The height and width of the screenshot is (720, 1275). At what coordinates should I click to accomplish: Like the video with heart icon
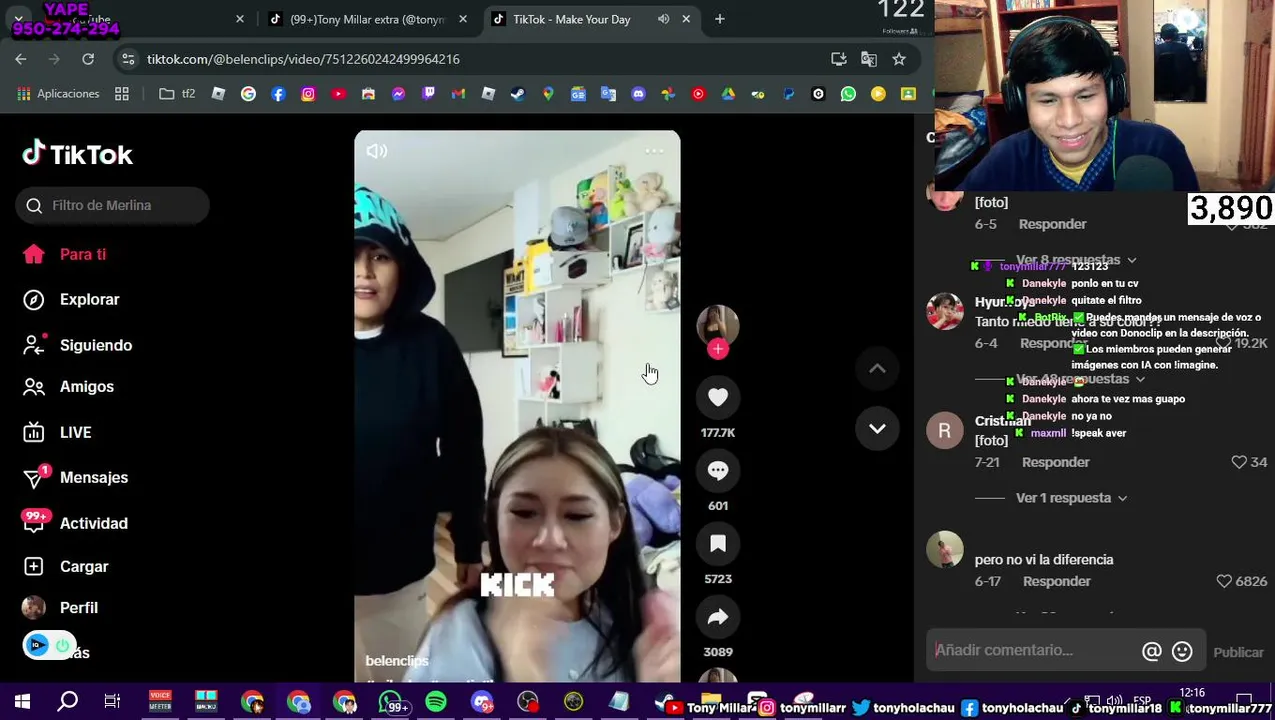click(718, 397)
